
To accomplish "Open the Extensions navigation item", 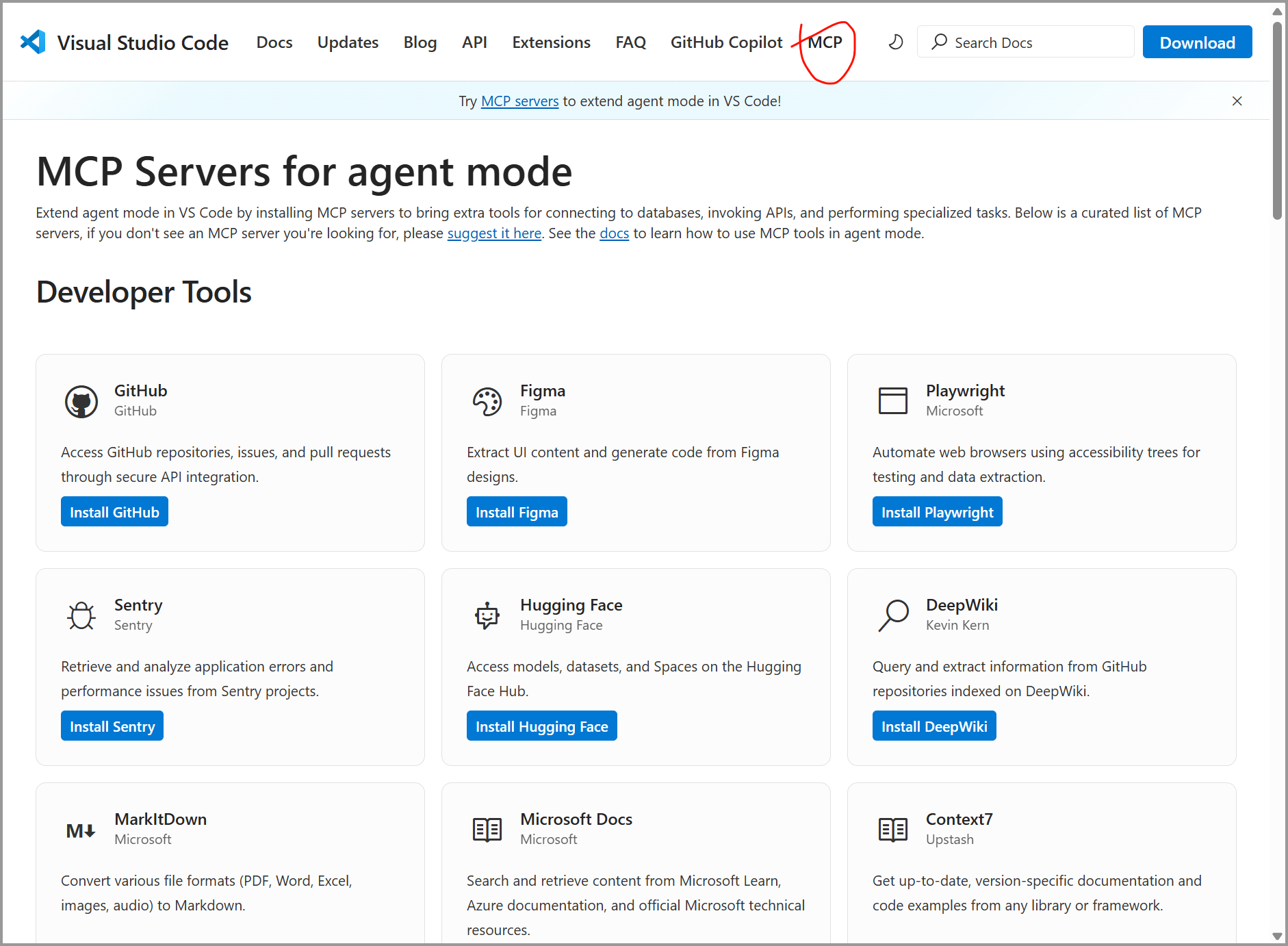I will coord(551,42).
